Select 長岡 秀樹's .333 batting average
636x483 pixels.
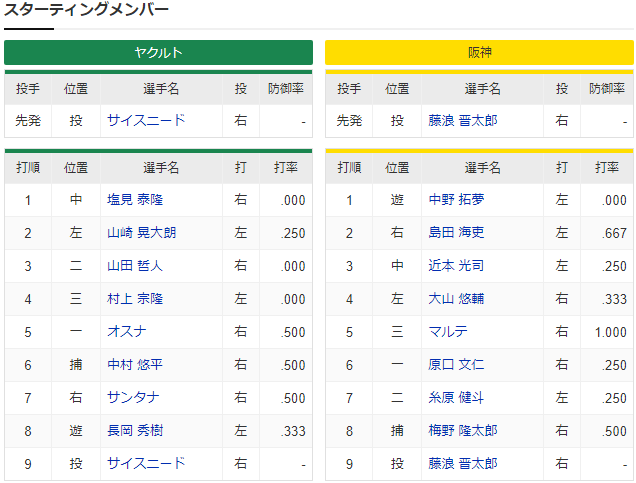pyautogui.click(x=293, y=431)
